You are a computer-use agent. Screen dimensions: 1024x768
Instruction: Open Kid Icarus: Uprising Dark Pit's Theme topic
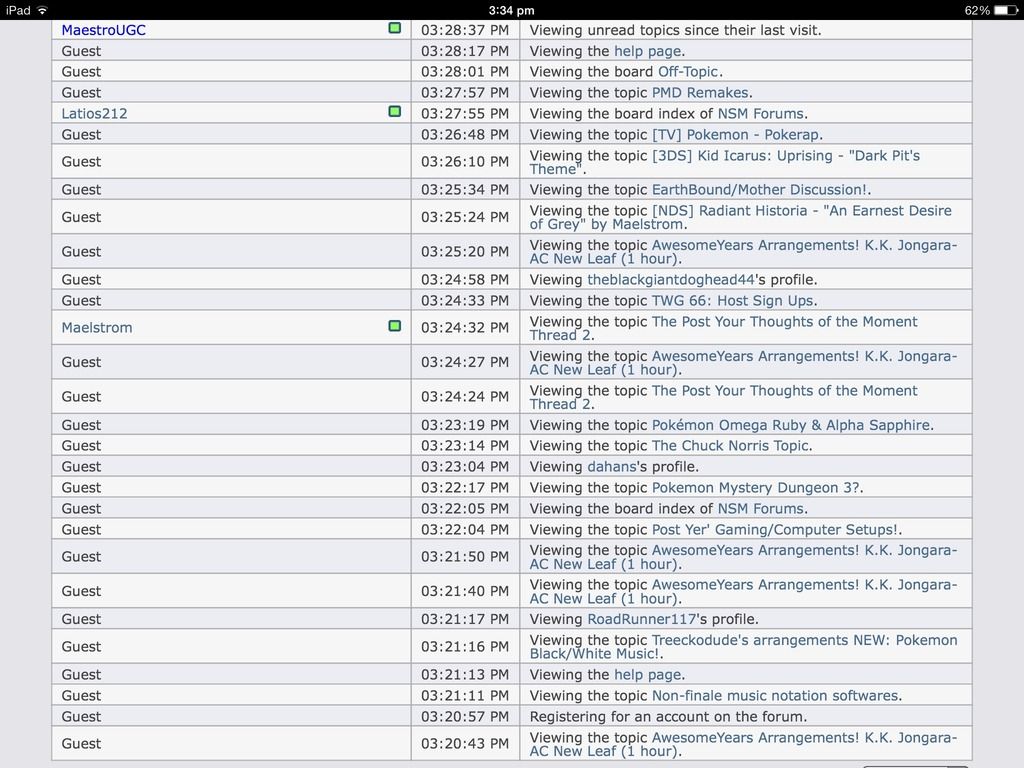tap(724, 163)
